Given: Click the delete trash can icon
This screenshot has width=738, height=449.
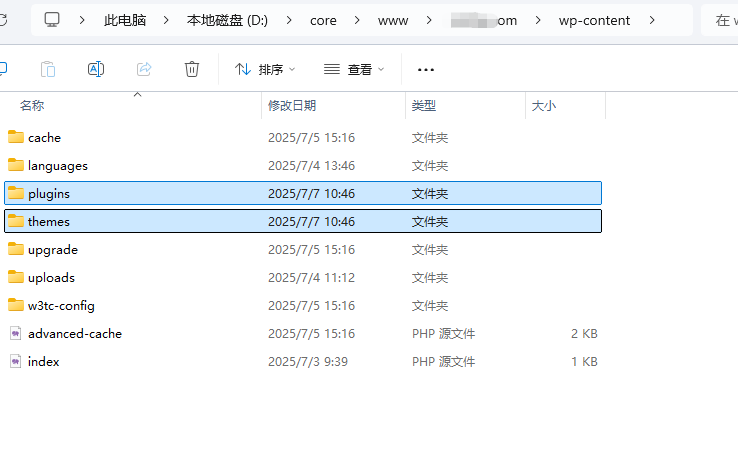Looking at the screenshot, I should click(x=192, y=69).
